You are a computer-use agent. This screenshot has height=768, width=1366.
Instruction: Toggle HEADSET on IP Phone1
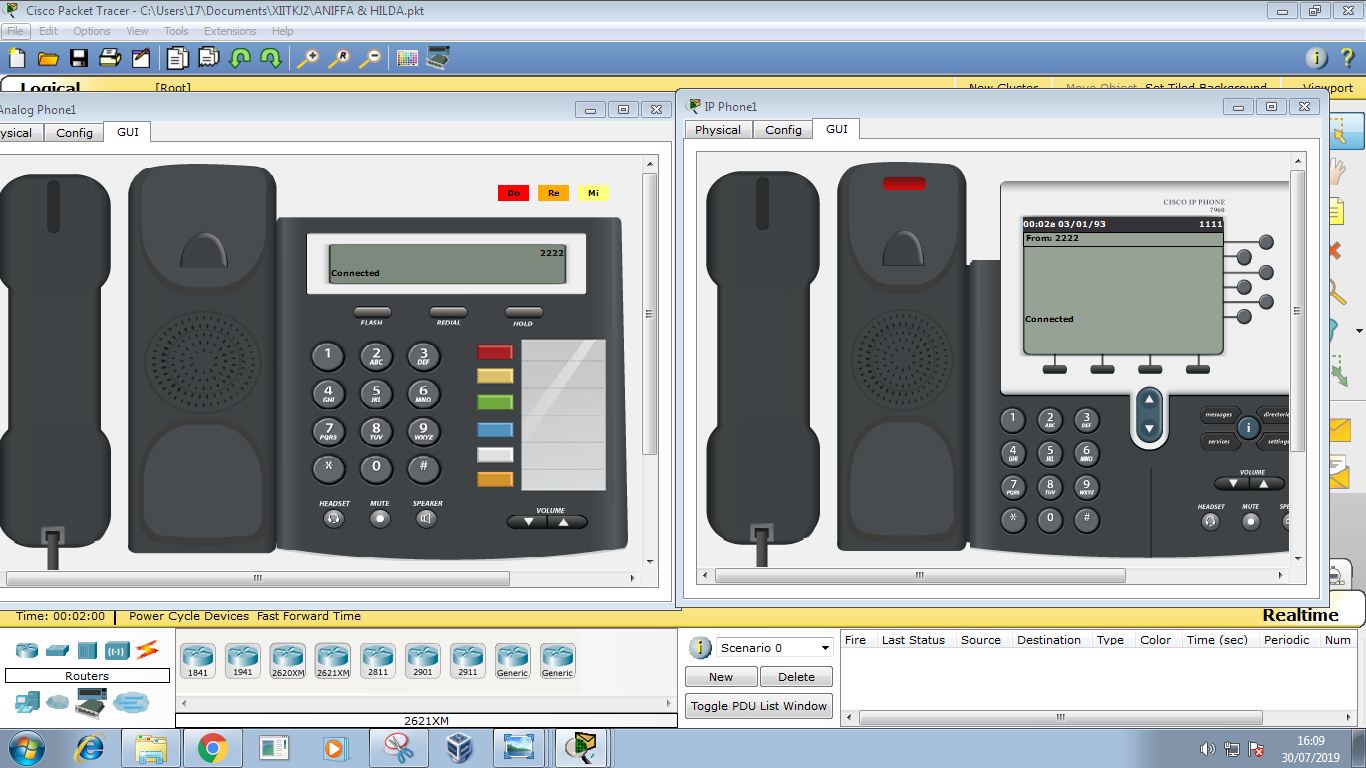pos(1211,521)
